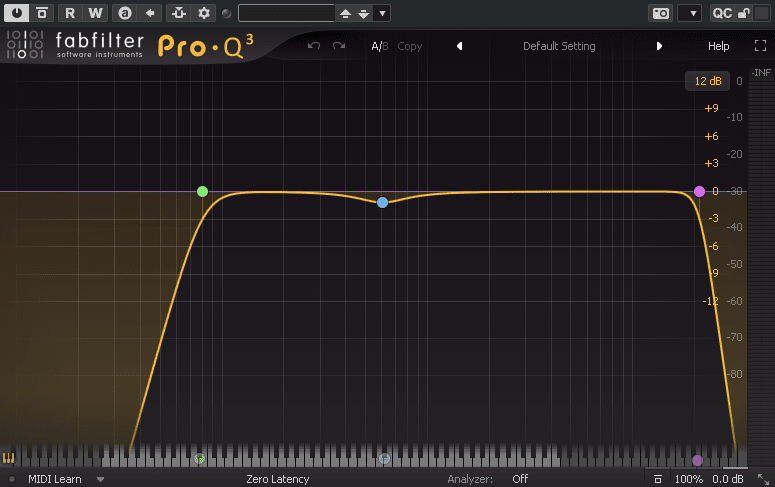Click the empty host preset name field
This screenshot has width=775, height=487.
[287, 13]
